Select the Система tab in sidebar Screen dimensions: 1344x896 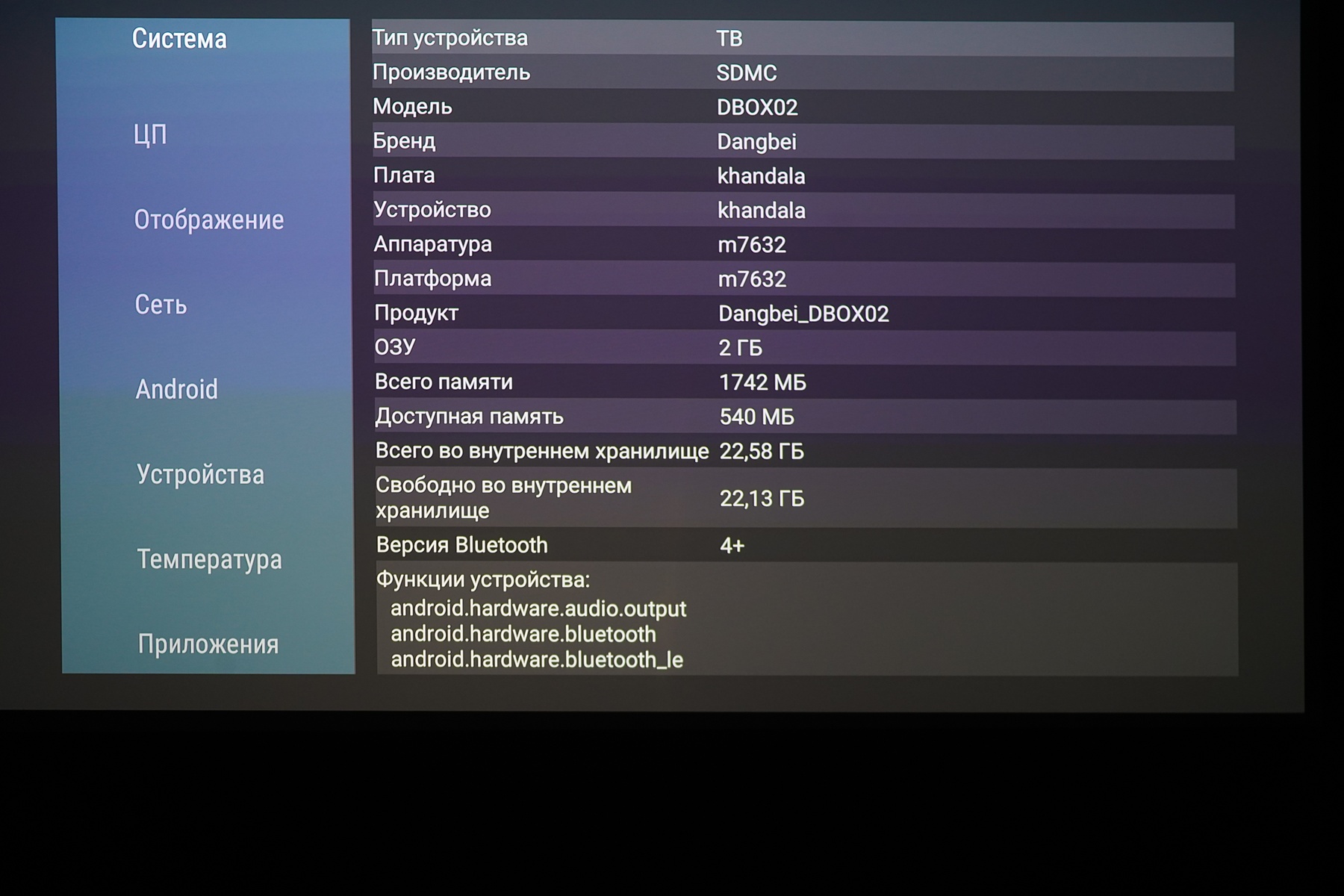coord(179,39)
